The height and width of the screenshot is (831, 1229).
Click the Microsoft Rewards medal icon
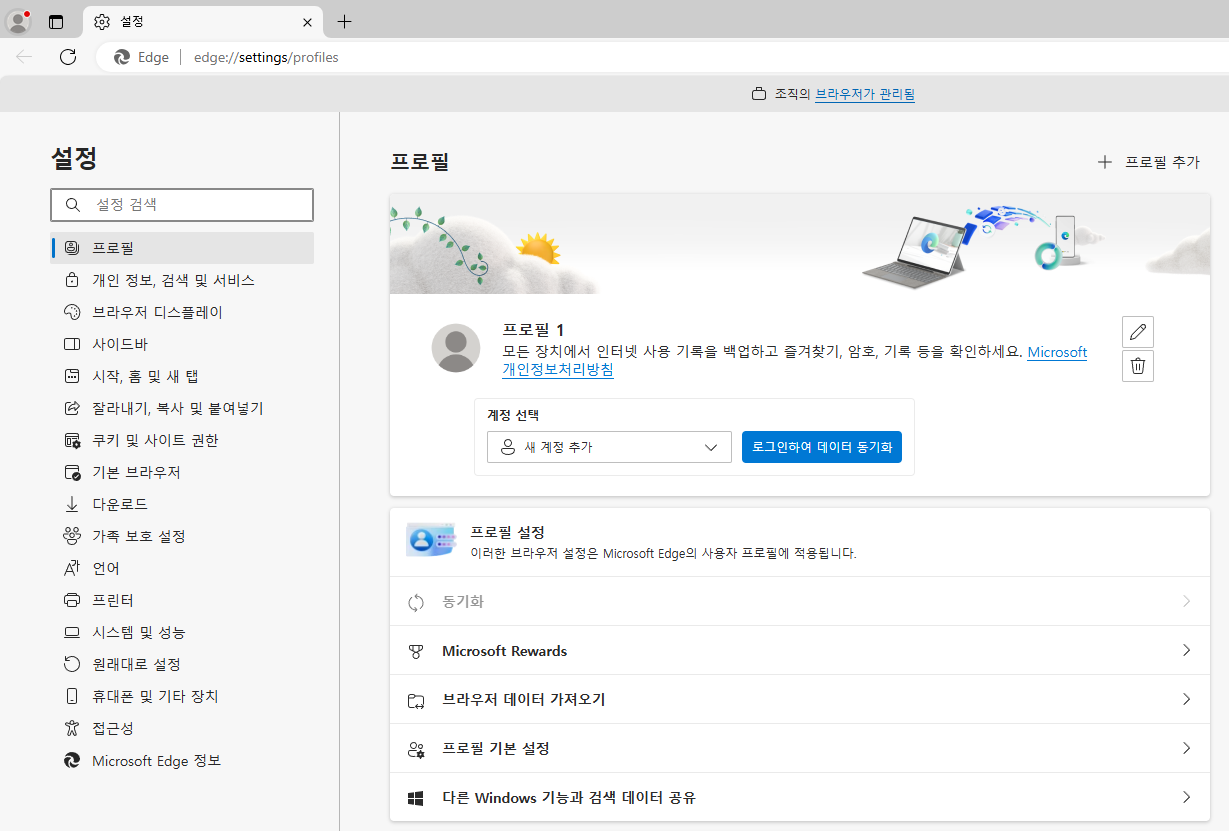(x=417, y=651)
